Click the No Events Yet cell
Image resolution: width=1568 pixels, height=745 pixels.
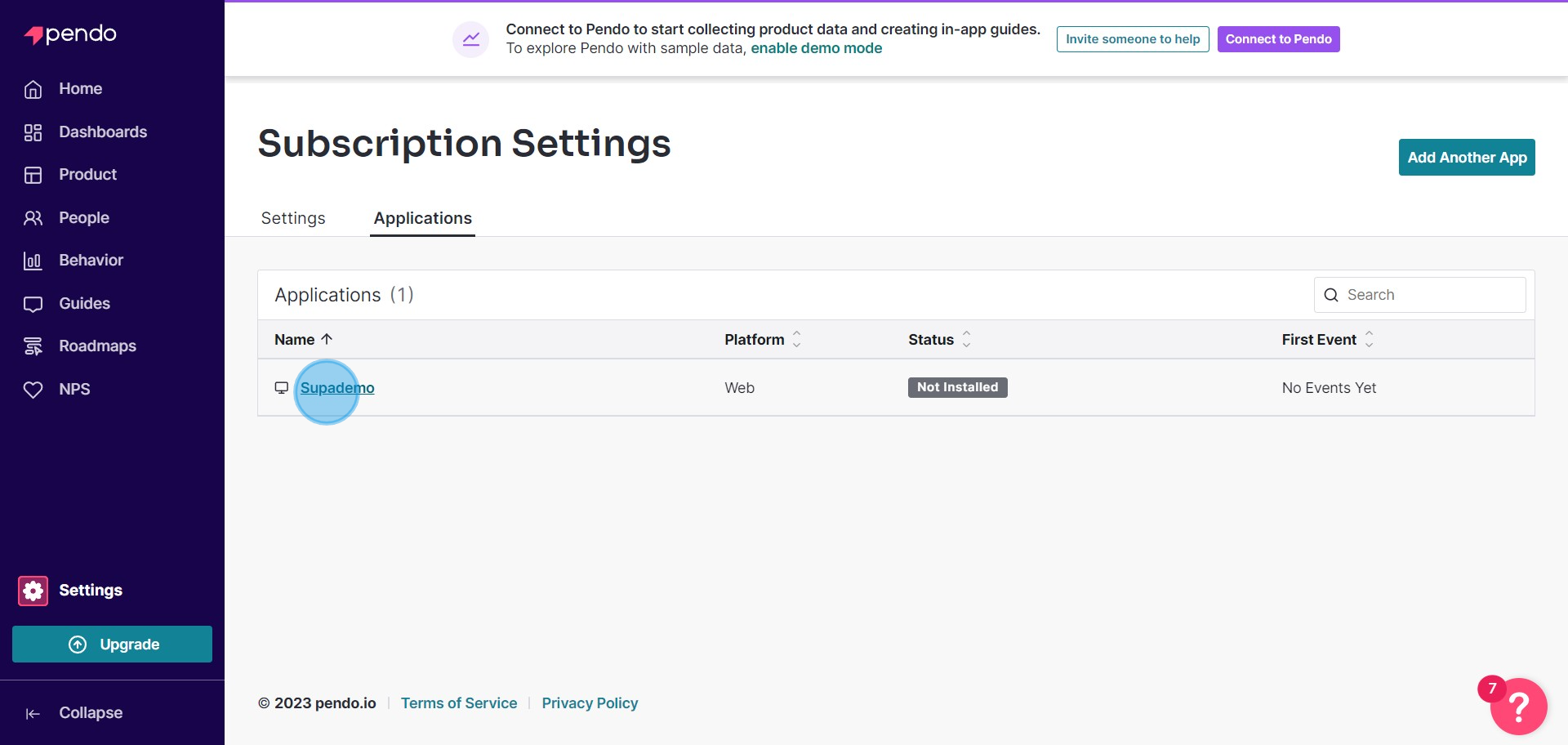click(x=1329, y=388)
